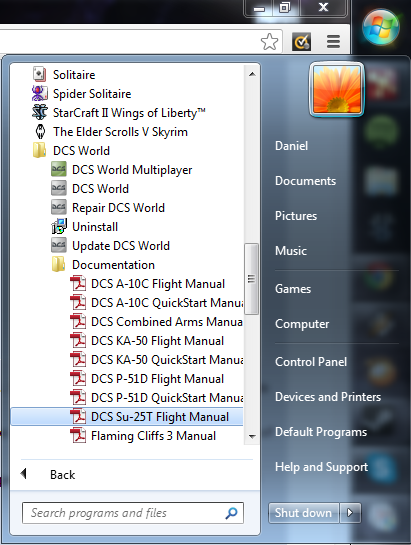Click the Shut down button
The width and height of the screenshot is (411, 545).
click(304, 513)
